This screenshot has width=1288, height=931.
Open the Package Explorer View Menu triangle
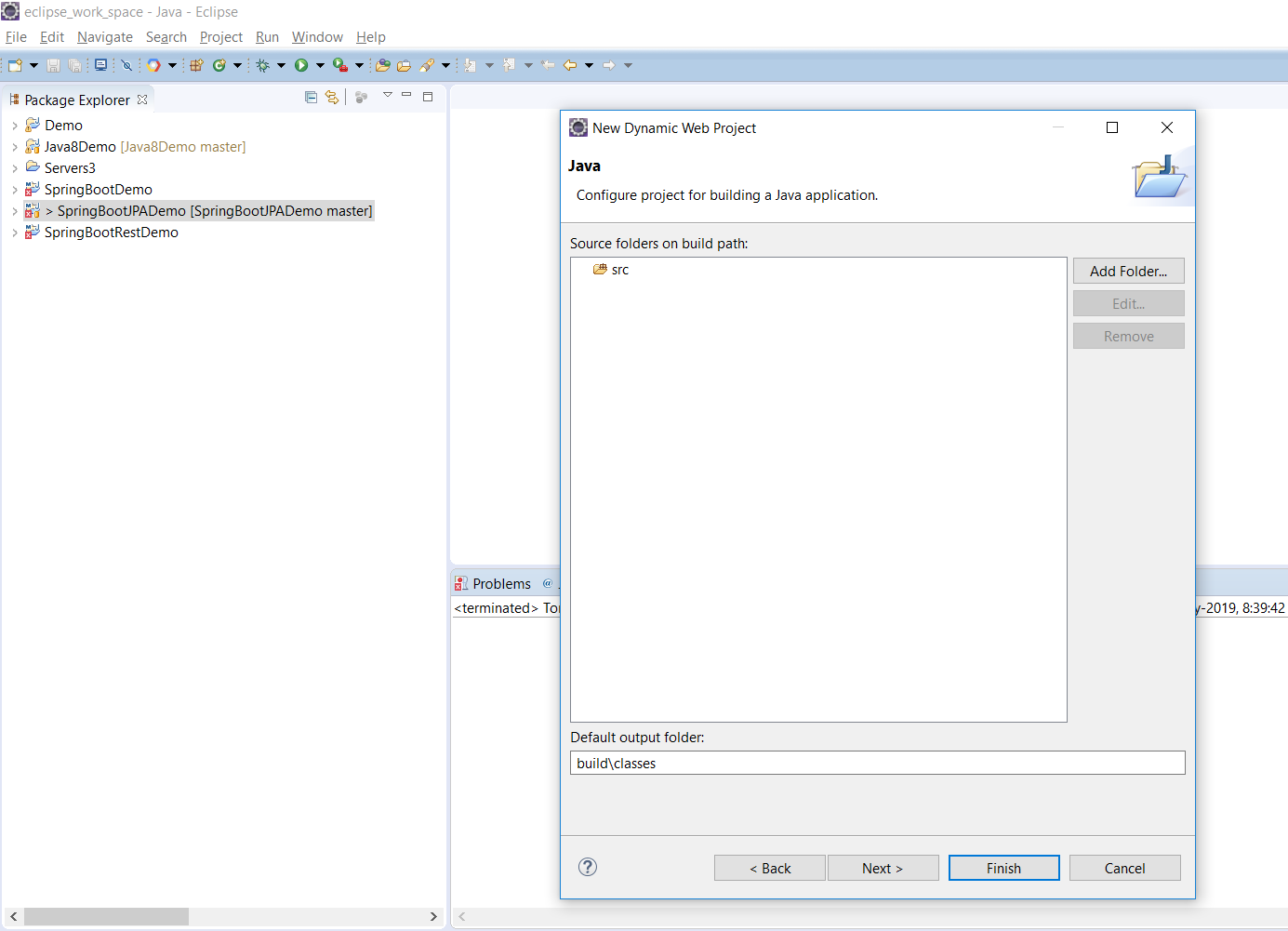[x=388, y=96]
